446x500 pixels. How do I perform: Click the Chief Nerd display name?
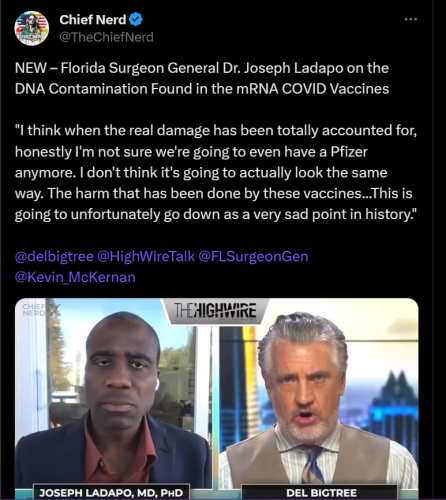93,20
